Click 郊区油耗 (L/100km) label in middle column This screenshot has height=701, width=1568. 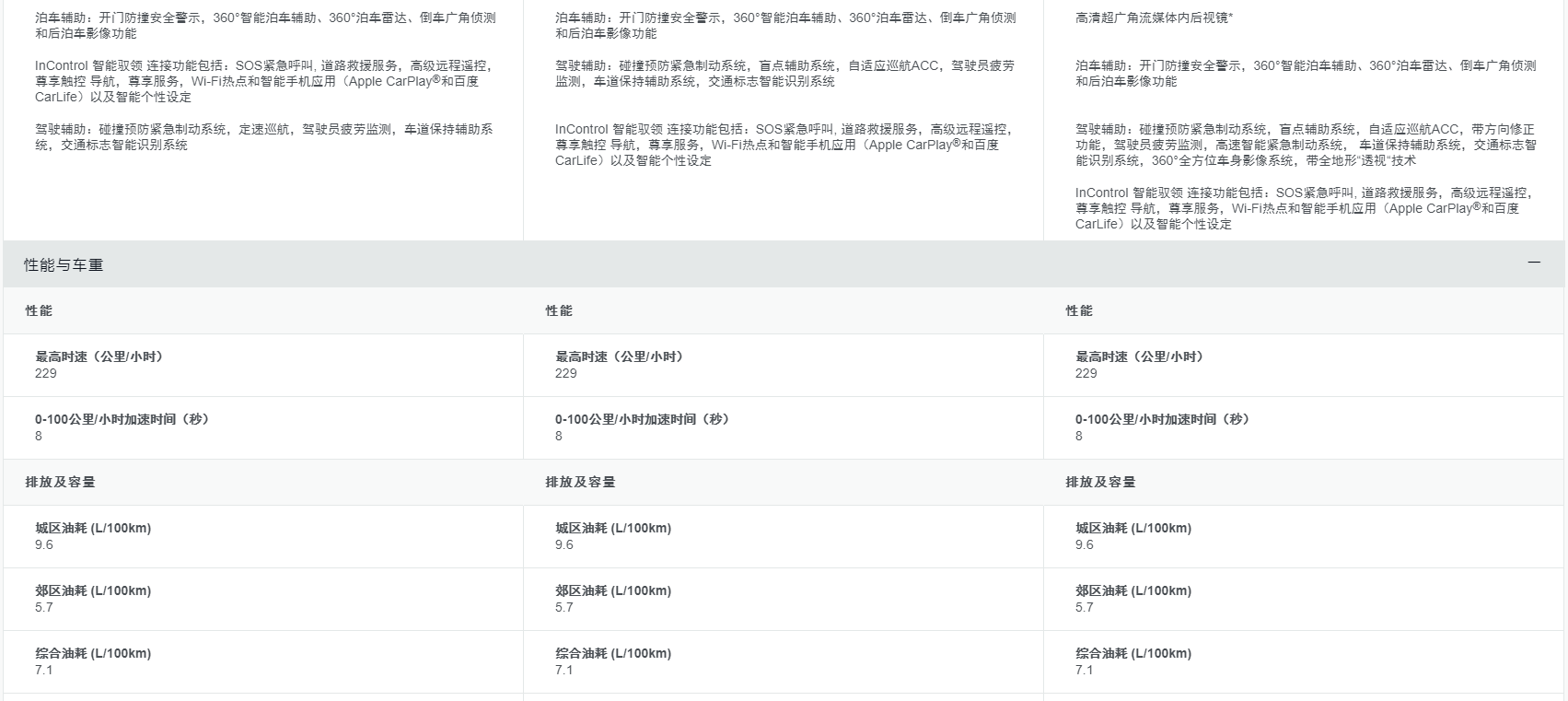pos(613,590)
